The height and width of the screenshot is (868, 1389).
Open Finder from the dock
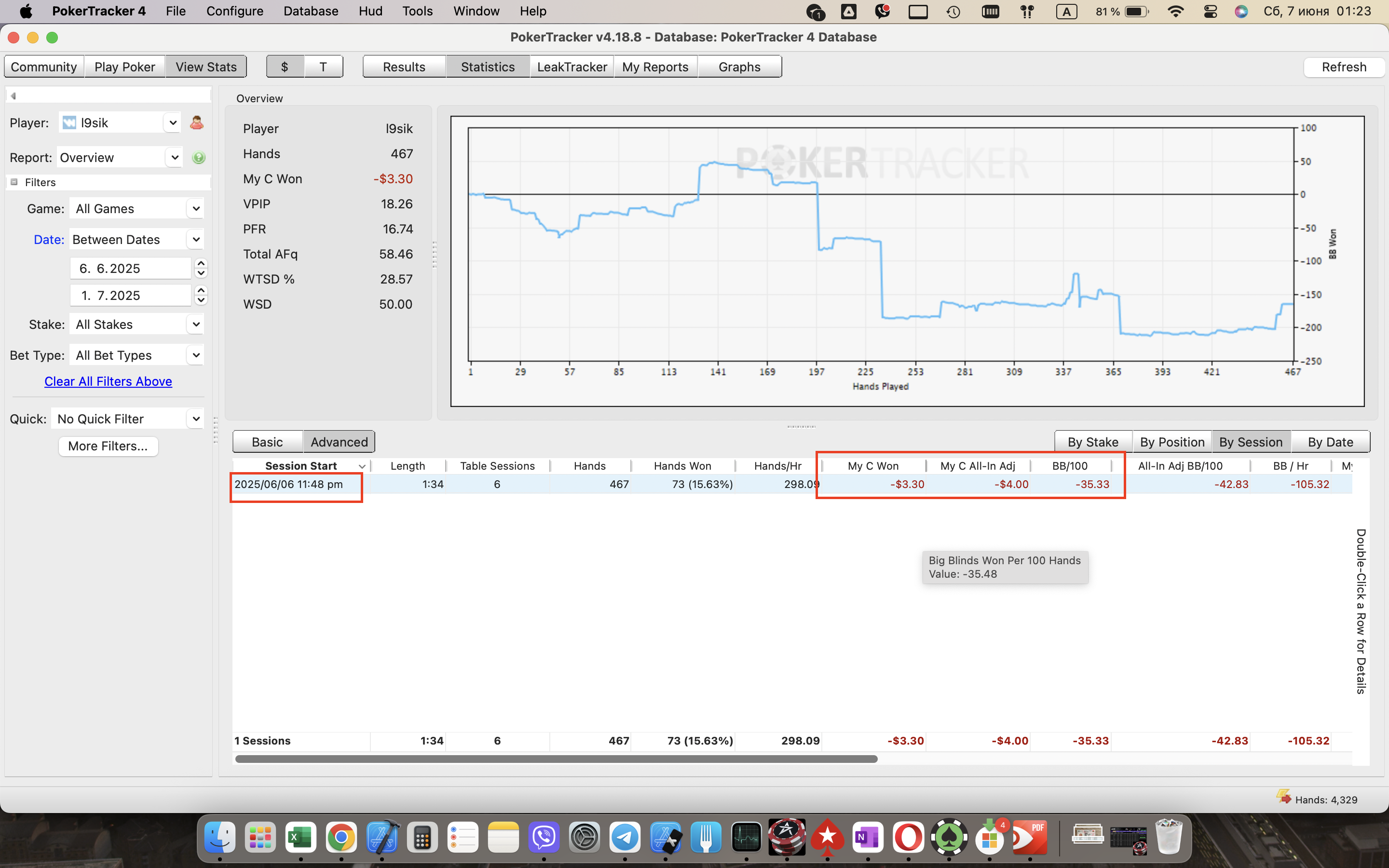tap(220, 837)
